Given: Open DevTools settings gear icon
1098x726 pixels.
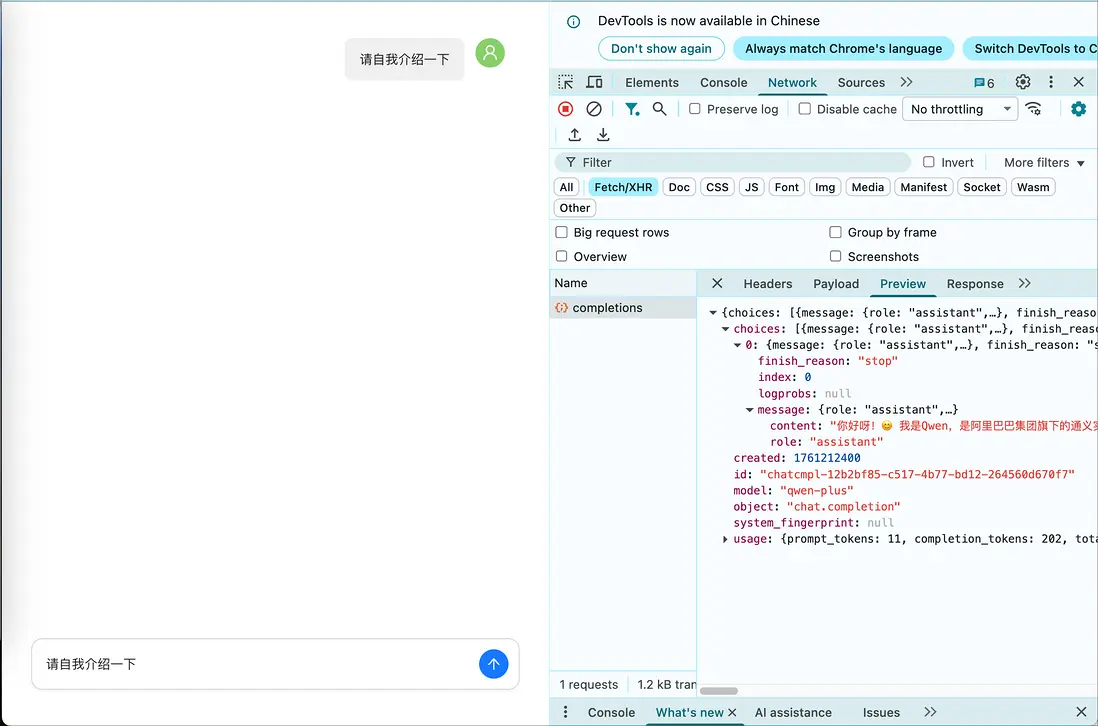Looking at the screenshot, I should pos(1022,83).
